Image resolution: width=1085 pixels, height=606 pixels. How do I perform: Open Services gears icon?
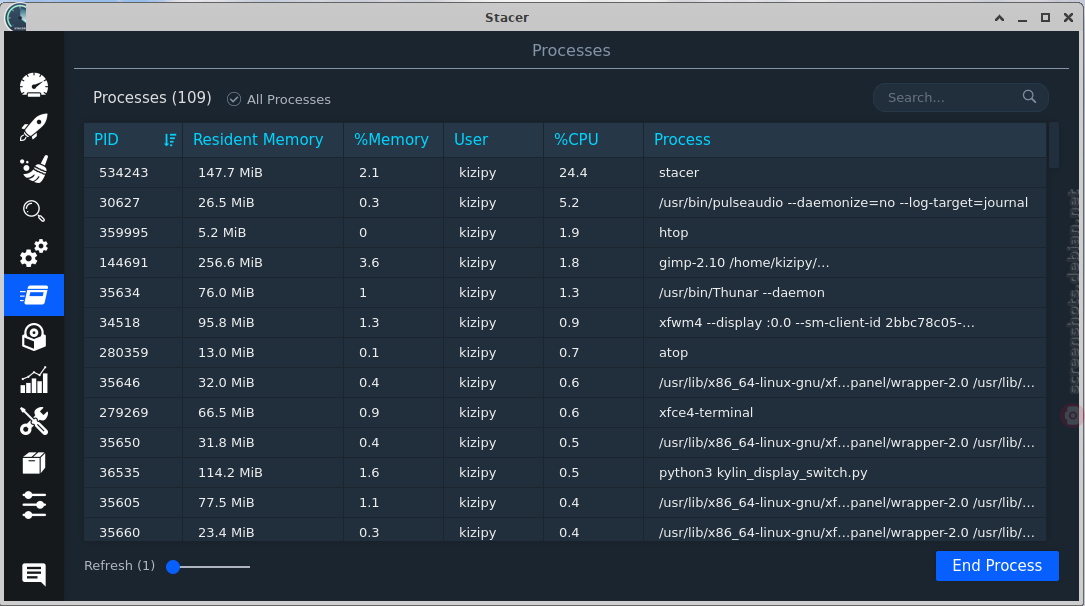click(34, 253)
